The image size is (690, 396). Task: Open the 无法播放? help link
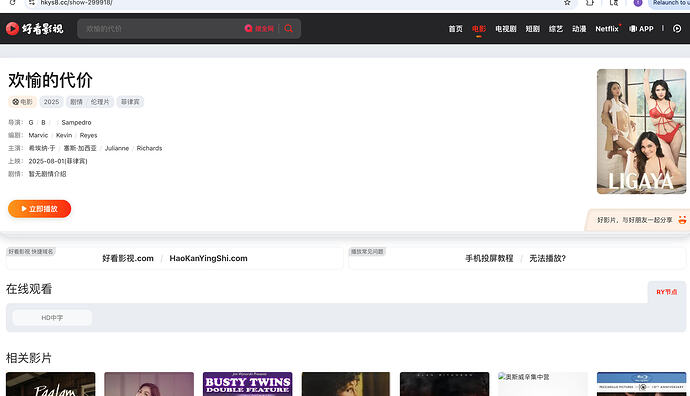[x=547, y=258]
